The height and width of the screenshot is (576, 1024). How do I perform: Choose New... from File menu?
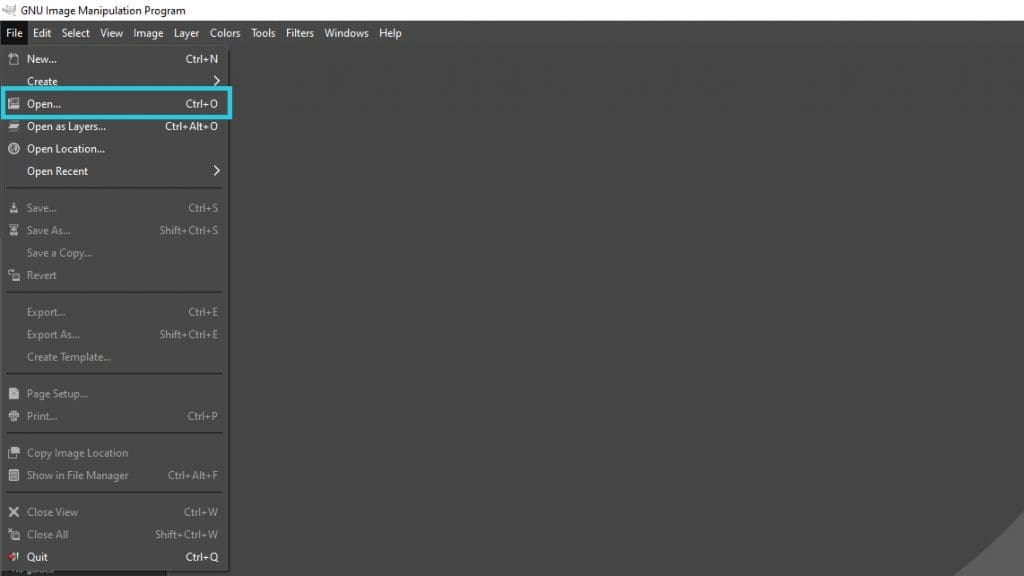114,59
